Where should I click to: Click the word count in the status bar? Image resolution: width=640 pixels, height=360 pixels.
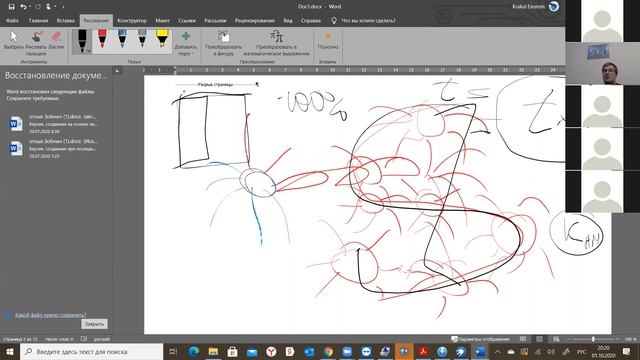pos(59,339)
